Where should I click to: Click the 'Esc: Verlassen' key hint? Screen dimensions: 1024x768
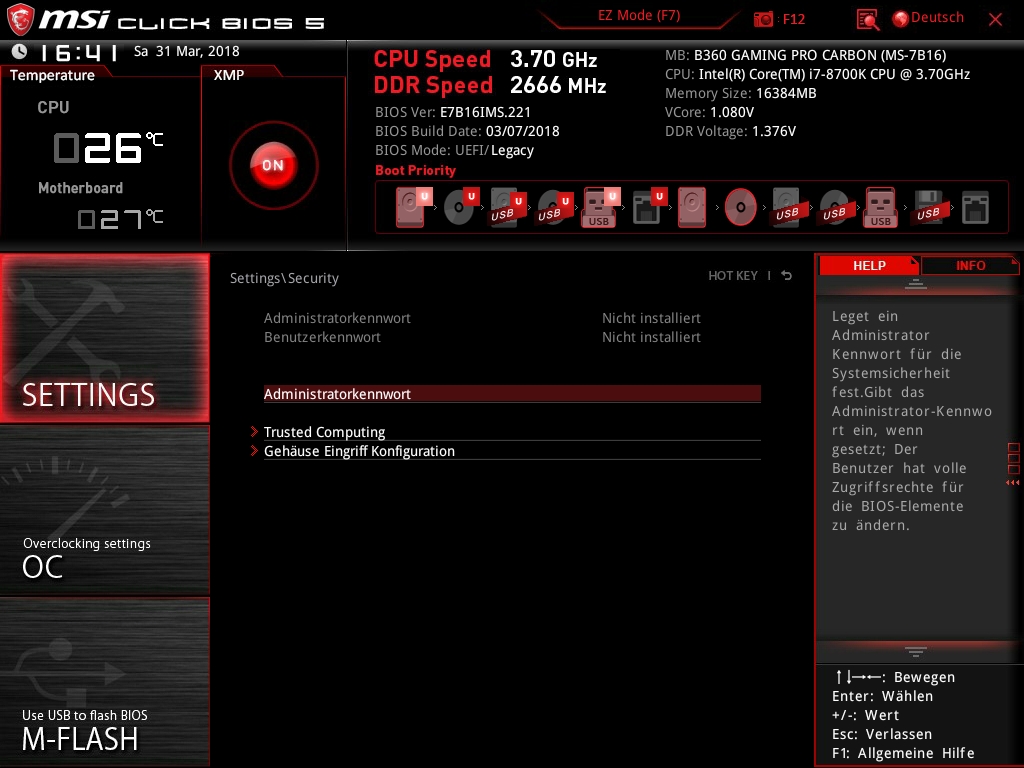coord(882,734)
